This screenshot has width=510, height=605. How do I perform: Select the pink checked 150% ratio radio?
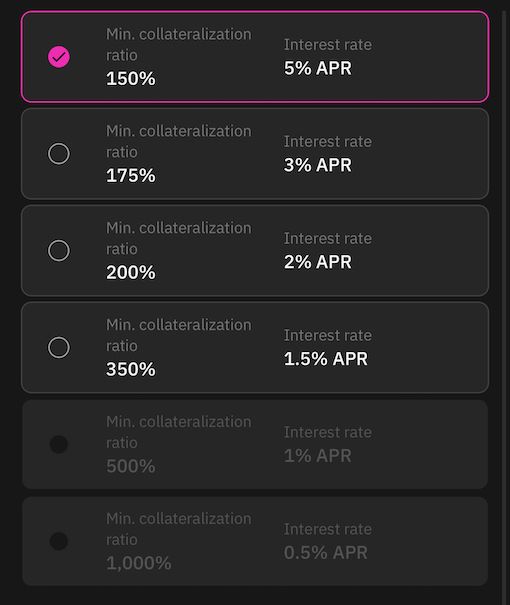tap(59, 57)
